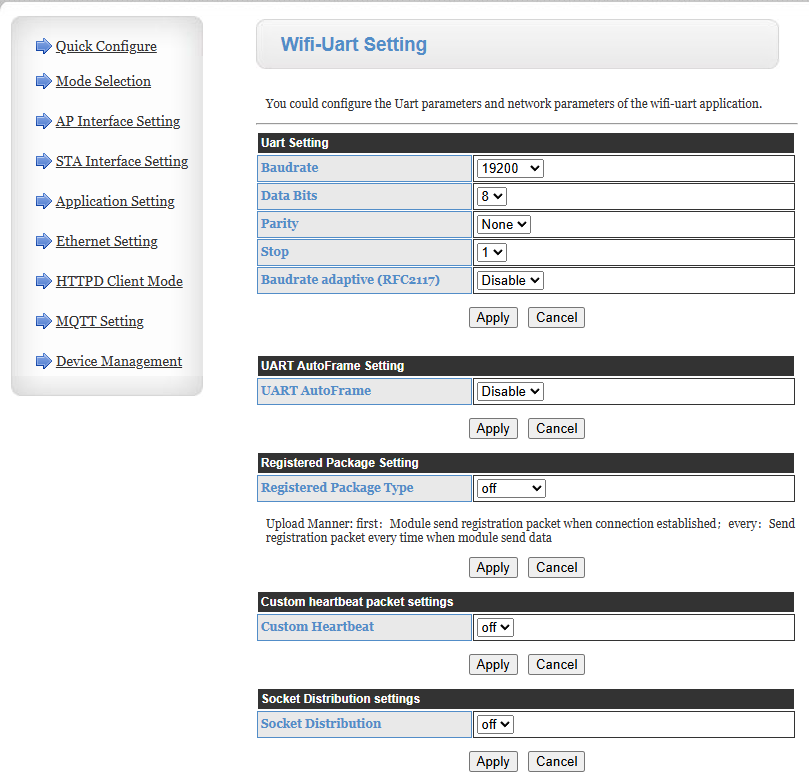Open the Baudrate adaptive (RFC2117) dropdown
809x779 pixels.
509,280
